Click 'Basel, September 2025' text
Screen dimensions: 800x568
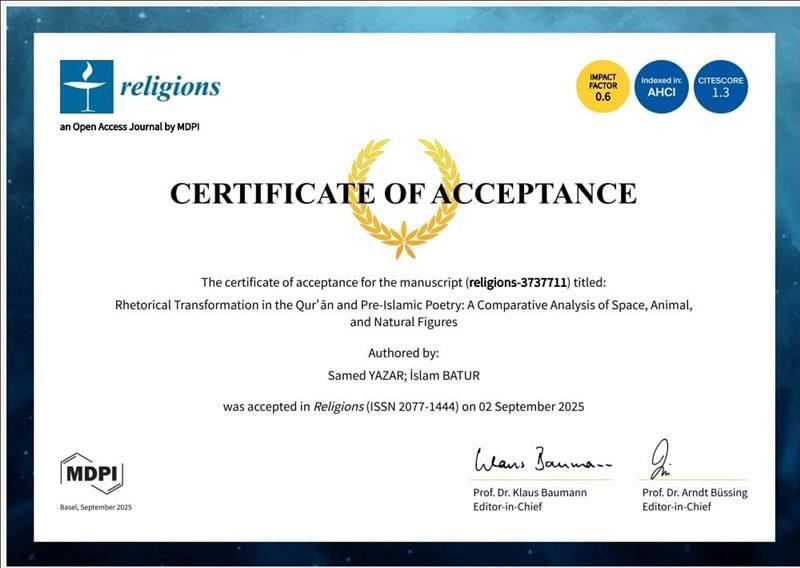(95, 507)
